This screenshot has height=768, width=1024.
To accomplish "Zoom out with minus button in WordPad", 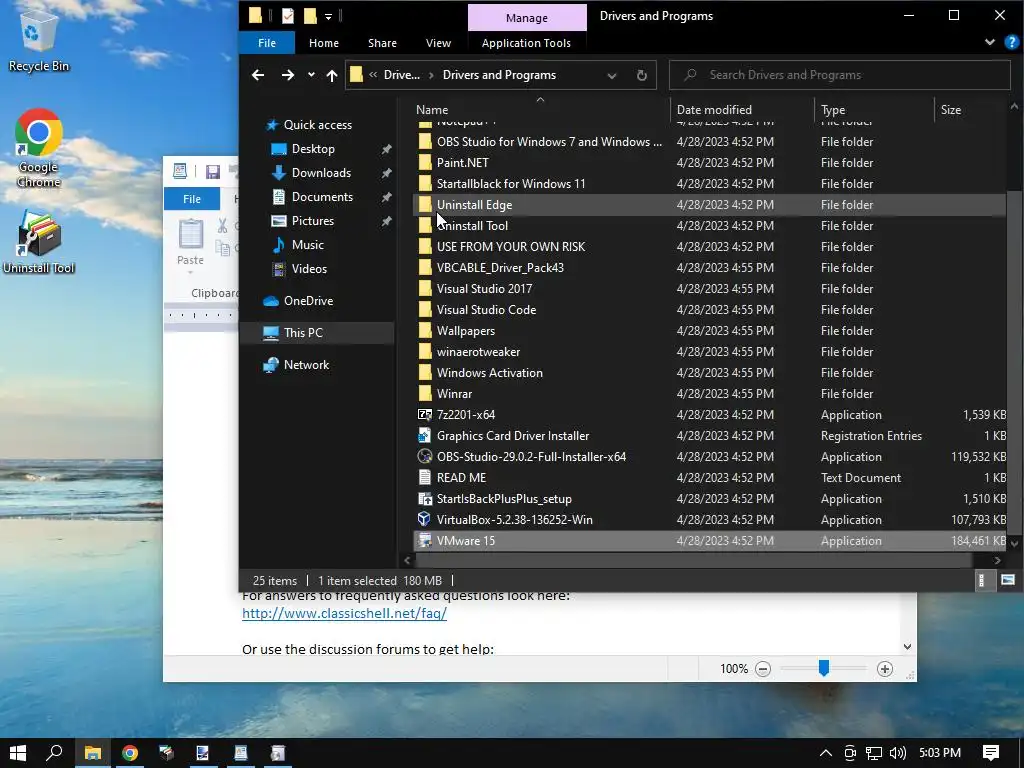I will 763,669.
